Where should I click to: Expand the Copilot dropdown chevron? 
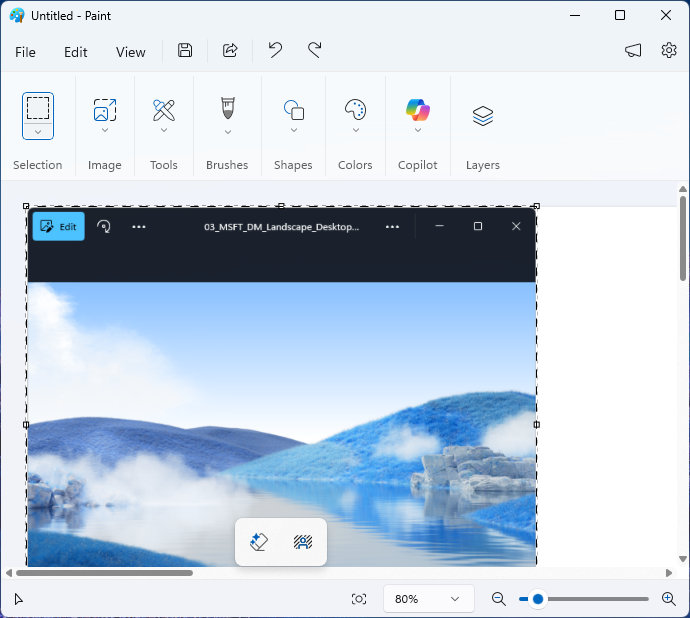coord(418,130)
